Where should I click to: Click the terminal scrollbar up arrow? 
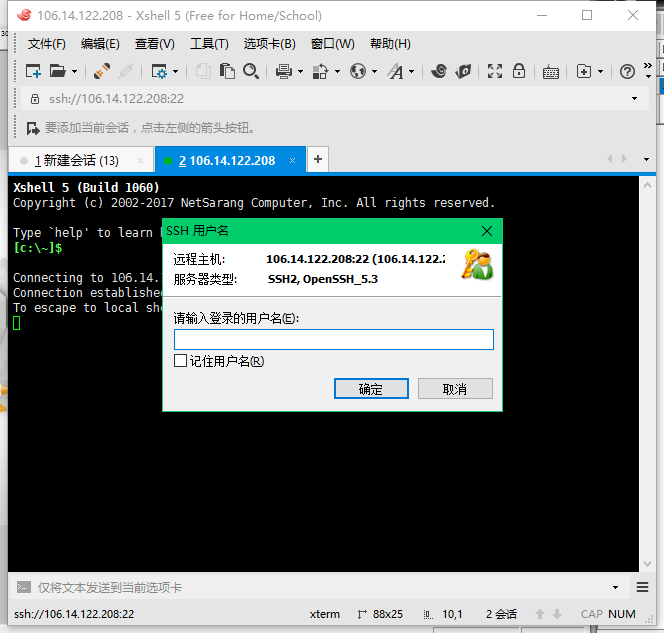pyautogui.click(x=647, y=185)
